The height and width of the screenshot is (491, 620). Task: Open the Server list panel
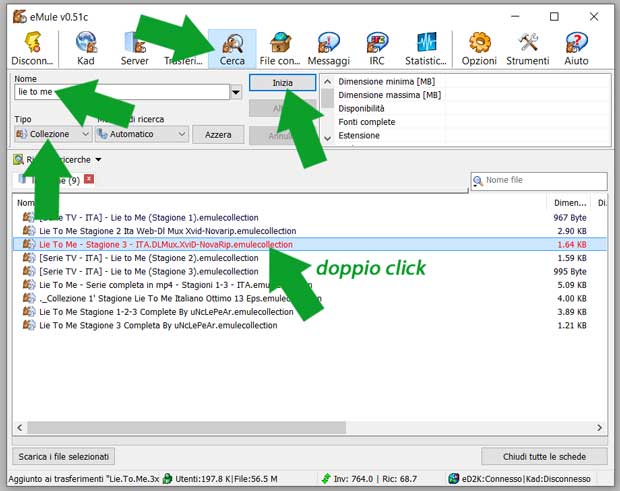tap(134, 48)
